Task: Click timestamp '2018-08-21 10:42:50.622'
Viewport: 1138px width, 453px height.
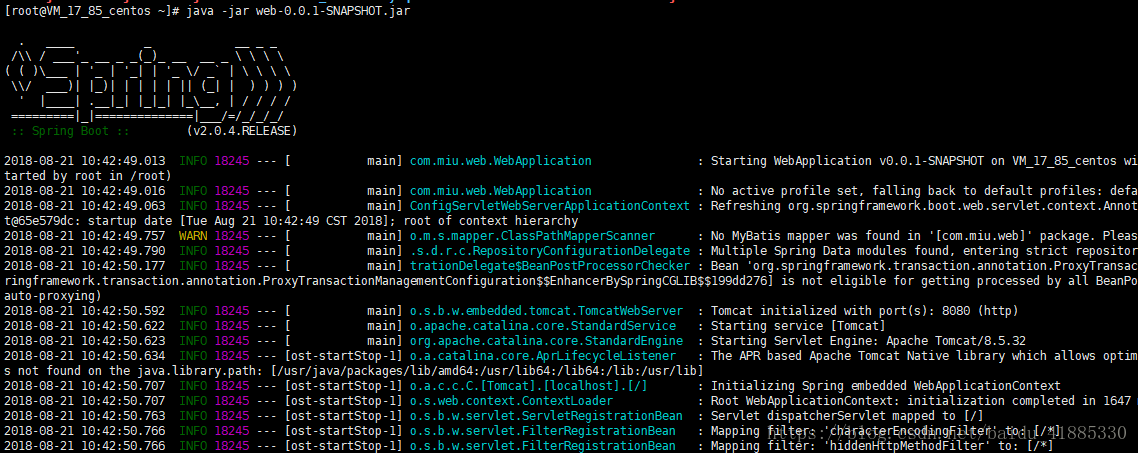Action: [84, 326]
